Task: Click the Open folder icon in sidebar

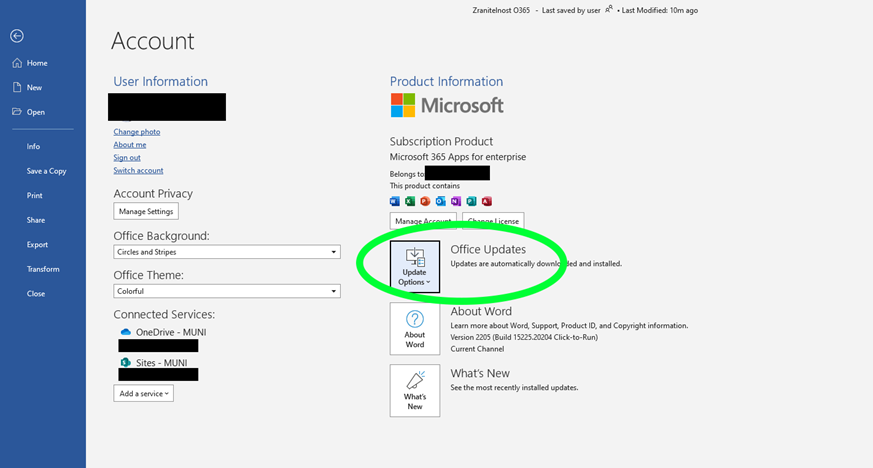Action: (17, 112)
